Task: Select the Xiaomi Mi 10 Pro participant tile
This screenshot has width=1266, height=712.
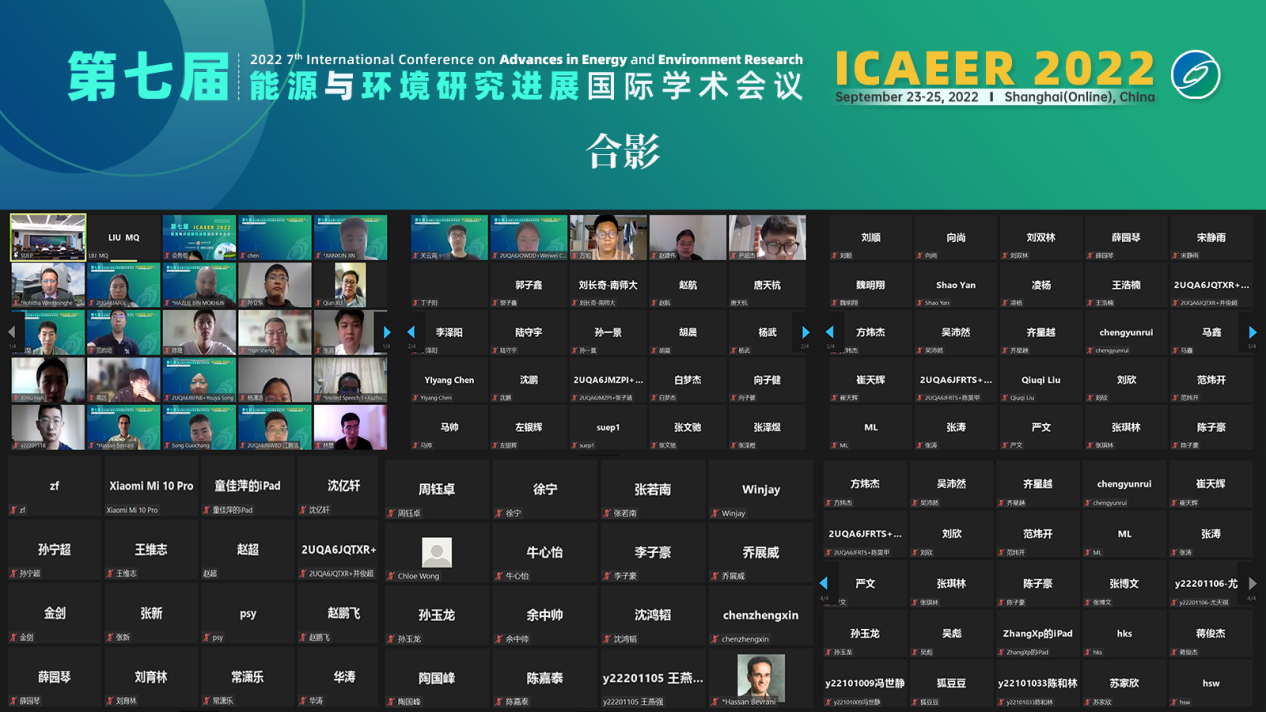Action: tap(151, 491)
